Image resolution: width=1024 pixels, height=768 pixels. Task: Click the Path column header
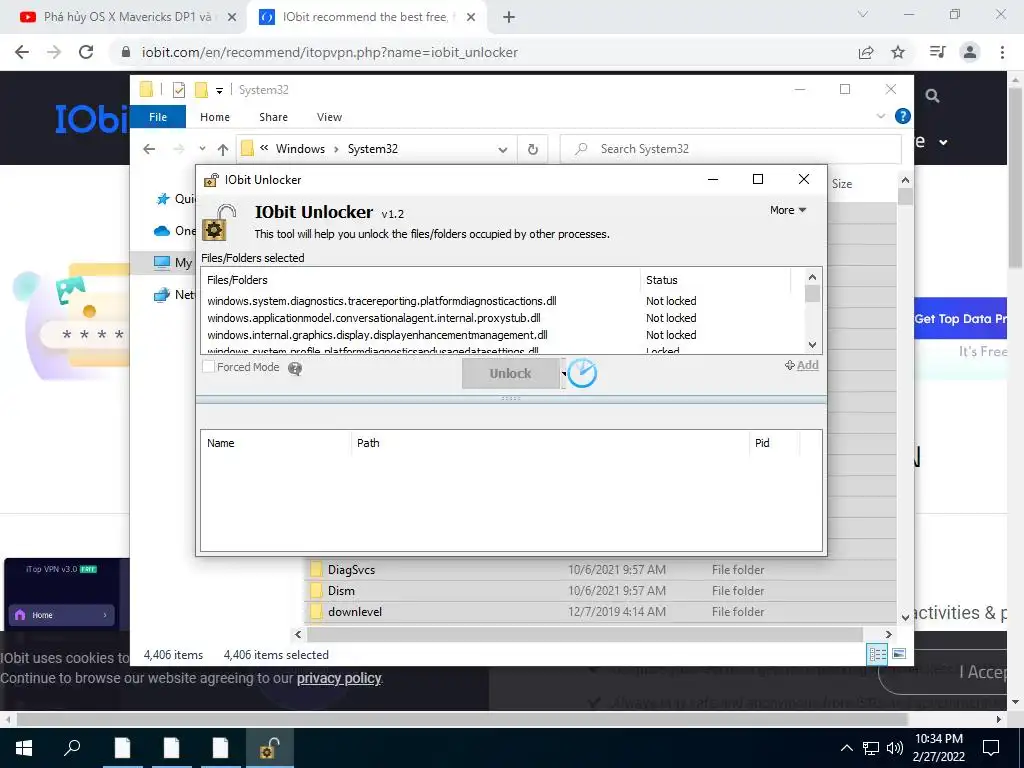click(550, 443)
